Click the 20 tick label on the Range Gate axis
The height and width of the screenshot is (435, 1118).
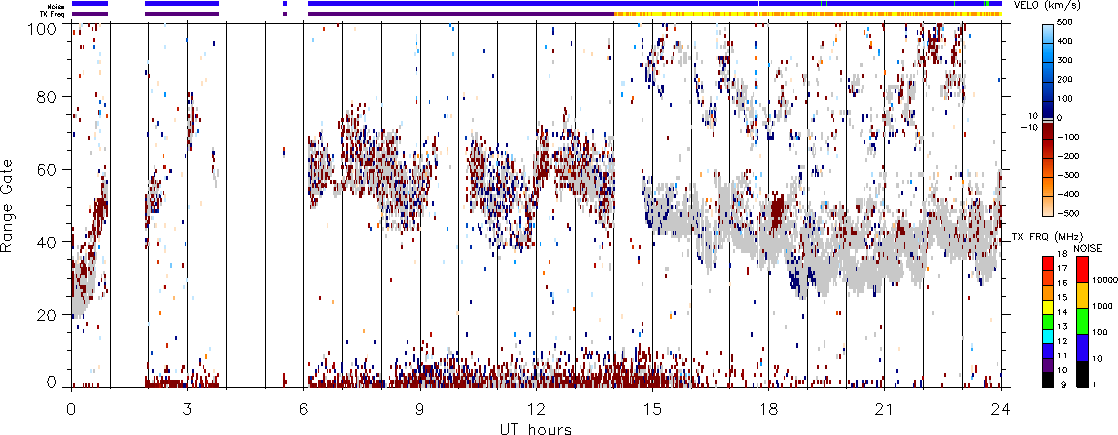pyautogui.click(x=48, y=314)
